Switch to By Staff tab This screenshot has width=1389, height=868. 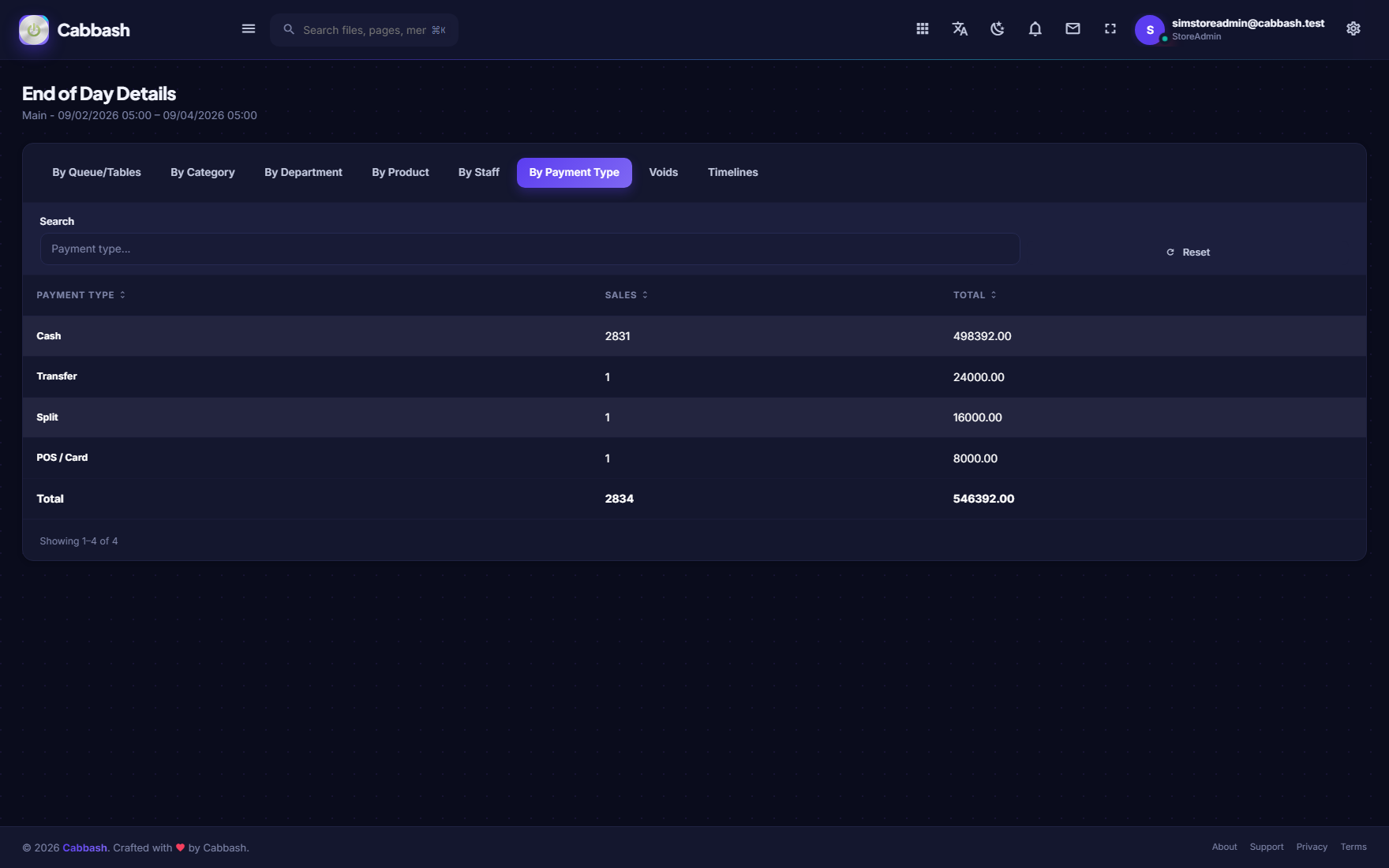coord(479,173)
